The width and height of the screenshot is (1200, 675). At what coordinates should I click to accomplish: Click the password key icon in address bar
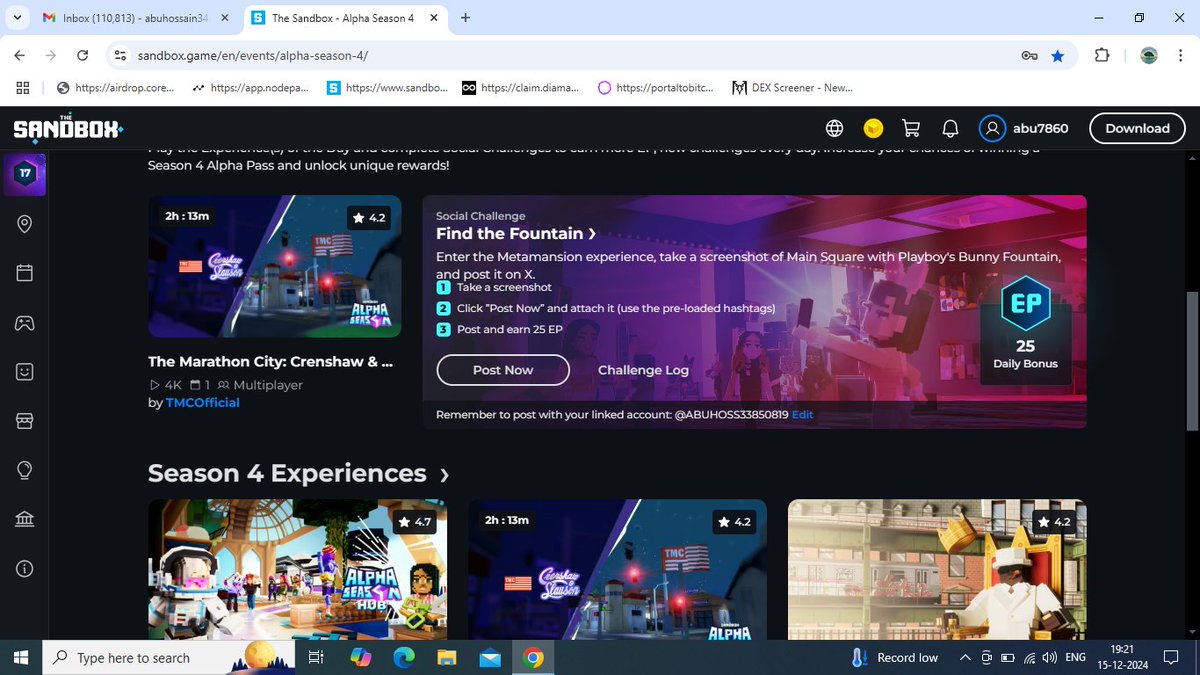1029,55
